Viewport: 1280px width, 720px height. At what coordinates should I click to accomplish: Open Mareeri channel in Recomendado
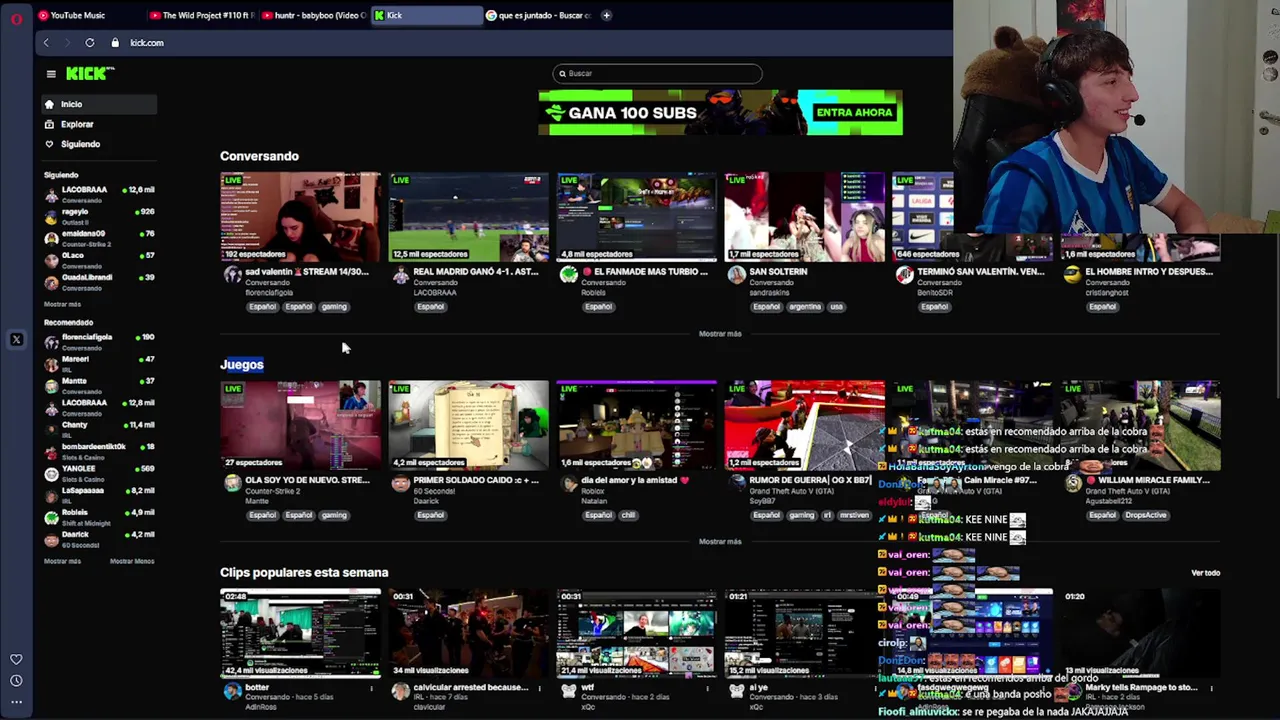pos(99,363)
